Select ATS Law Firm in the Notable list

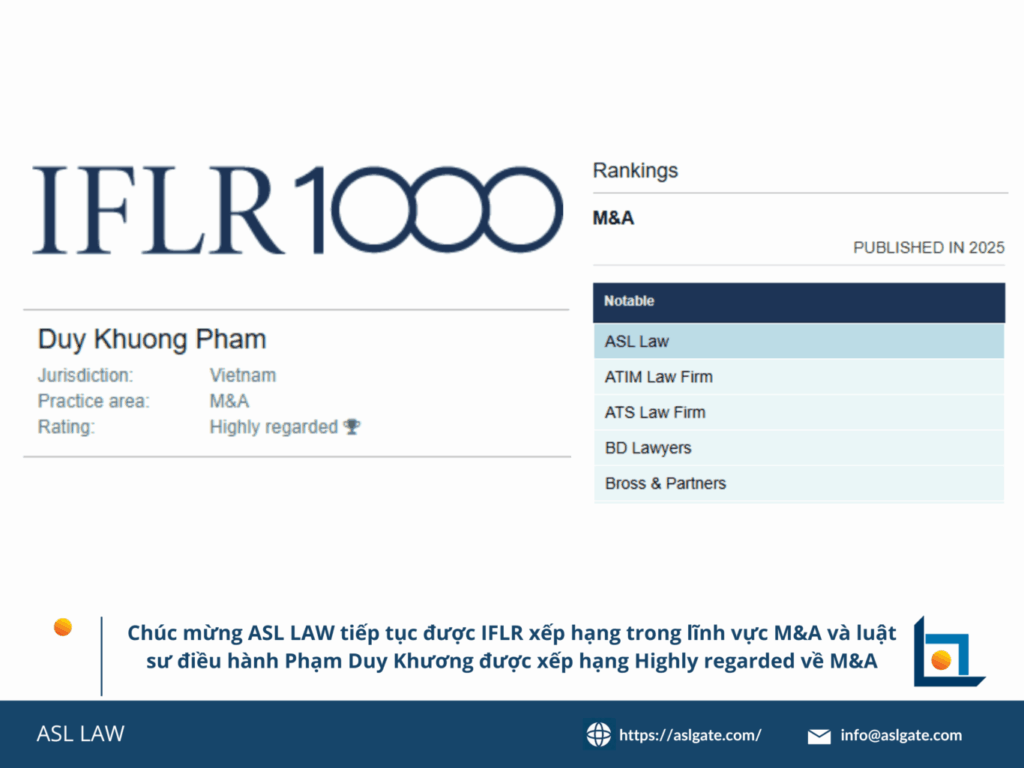coord(799,412)
